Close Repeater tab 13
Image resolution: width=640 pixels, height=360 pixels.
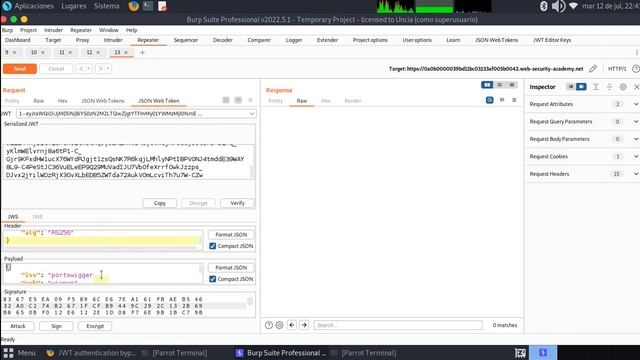(x=126, y=52)
